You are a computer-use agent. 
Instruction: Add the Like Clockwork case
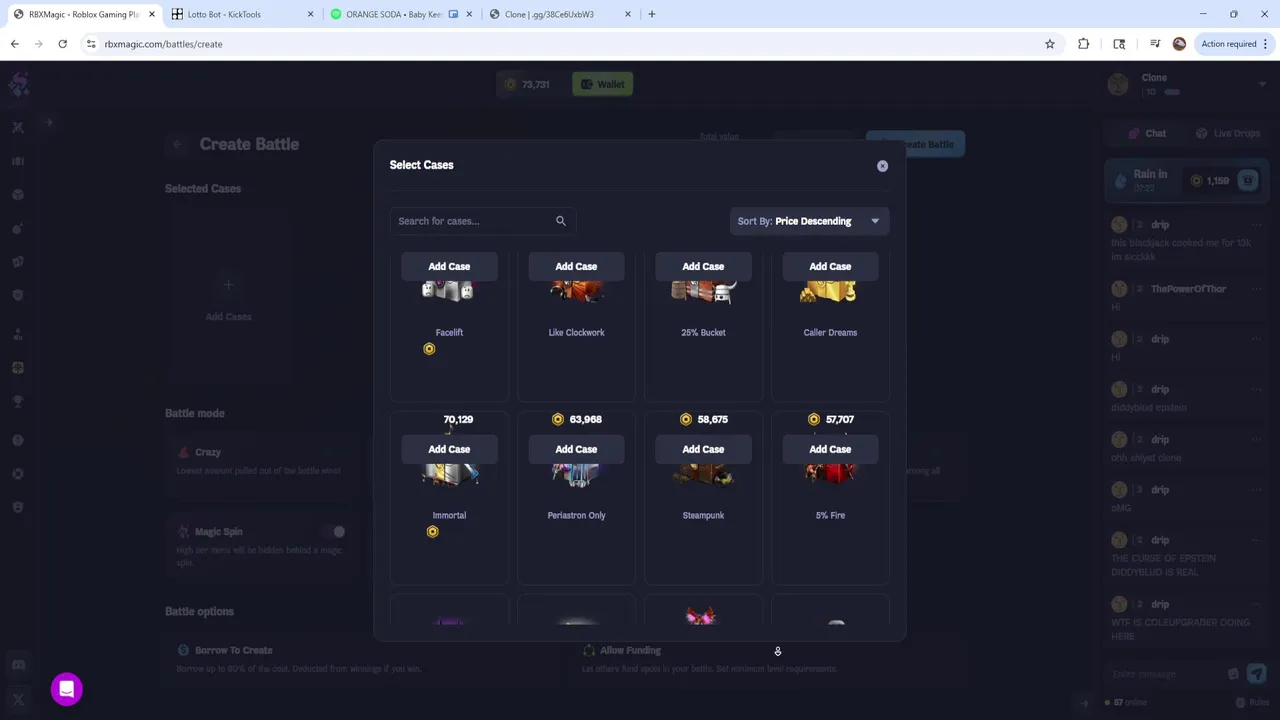pyautogui.click(x=576, y=266)
